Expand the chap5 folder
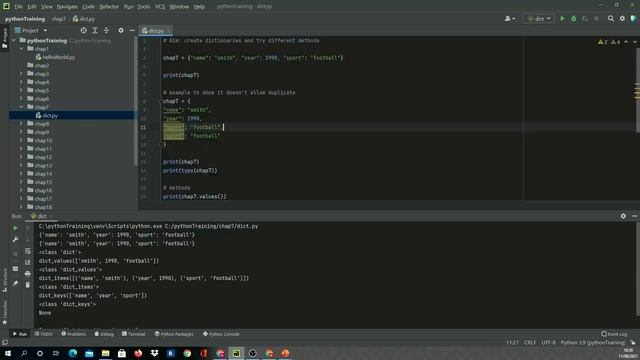This screenshot has width=640, height=360. coord(22,91)
